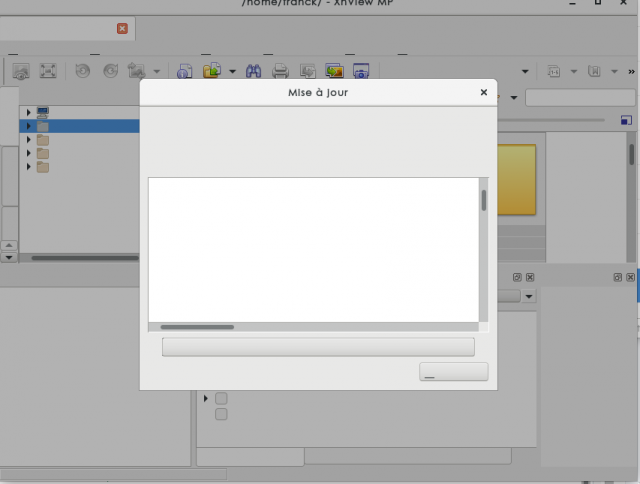
Task: Click the batch rename 1-5 icon
Action: point(553,71)
